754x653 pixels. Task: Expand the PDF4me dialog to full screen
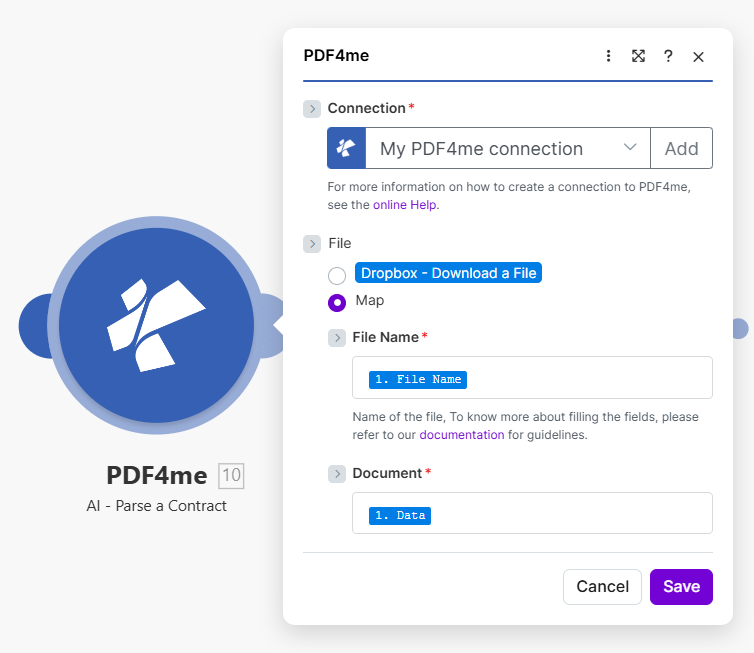click(638, 56)
